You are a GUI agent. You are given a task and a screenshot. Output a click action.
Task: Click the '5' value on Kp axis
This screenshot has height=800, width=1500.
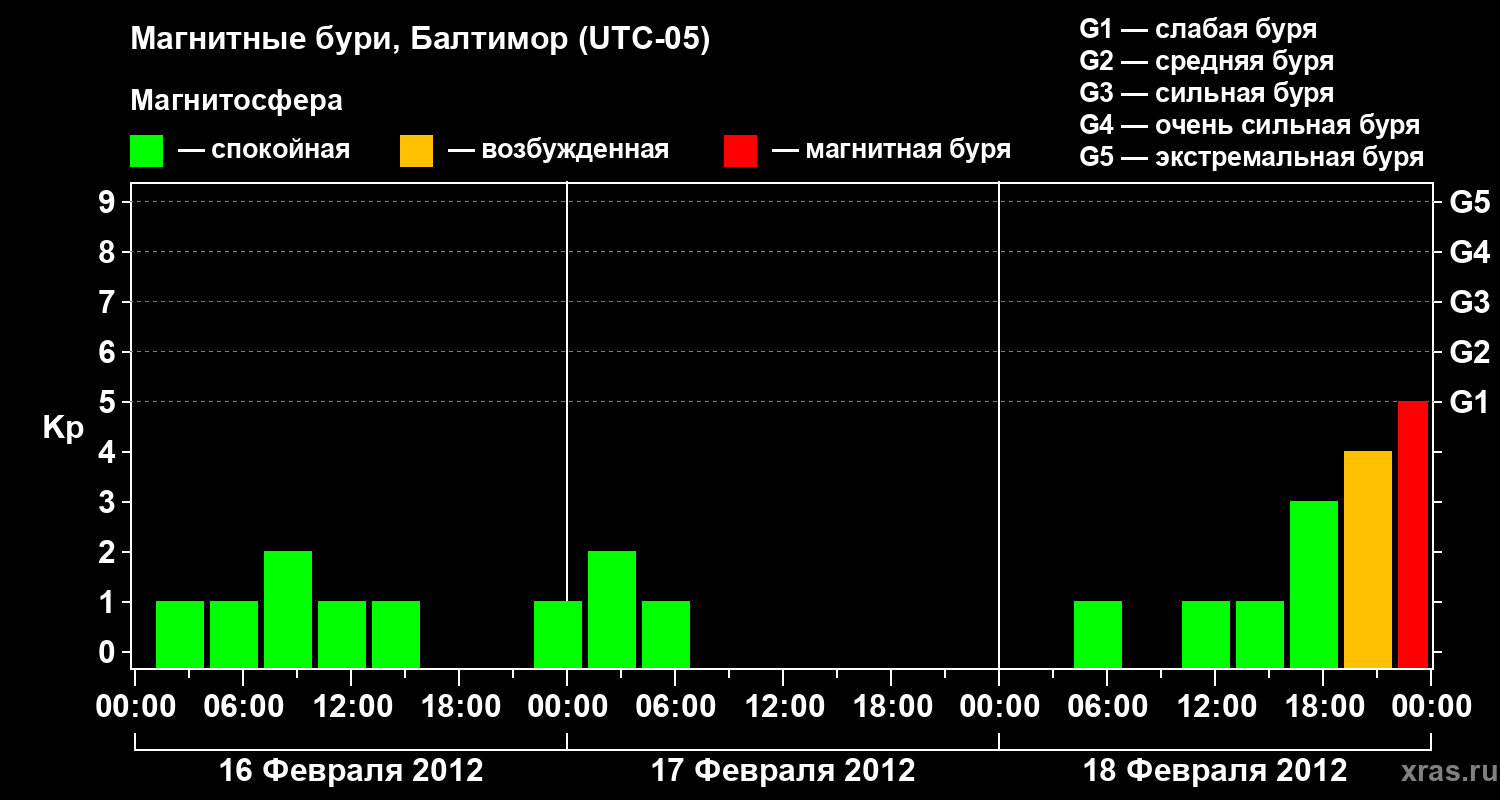click(x=109, y=402)
